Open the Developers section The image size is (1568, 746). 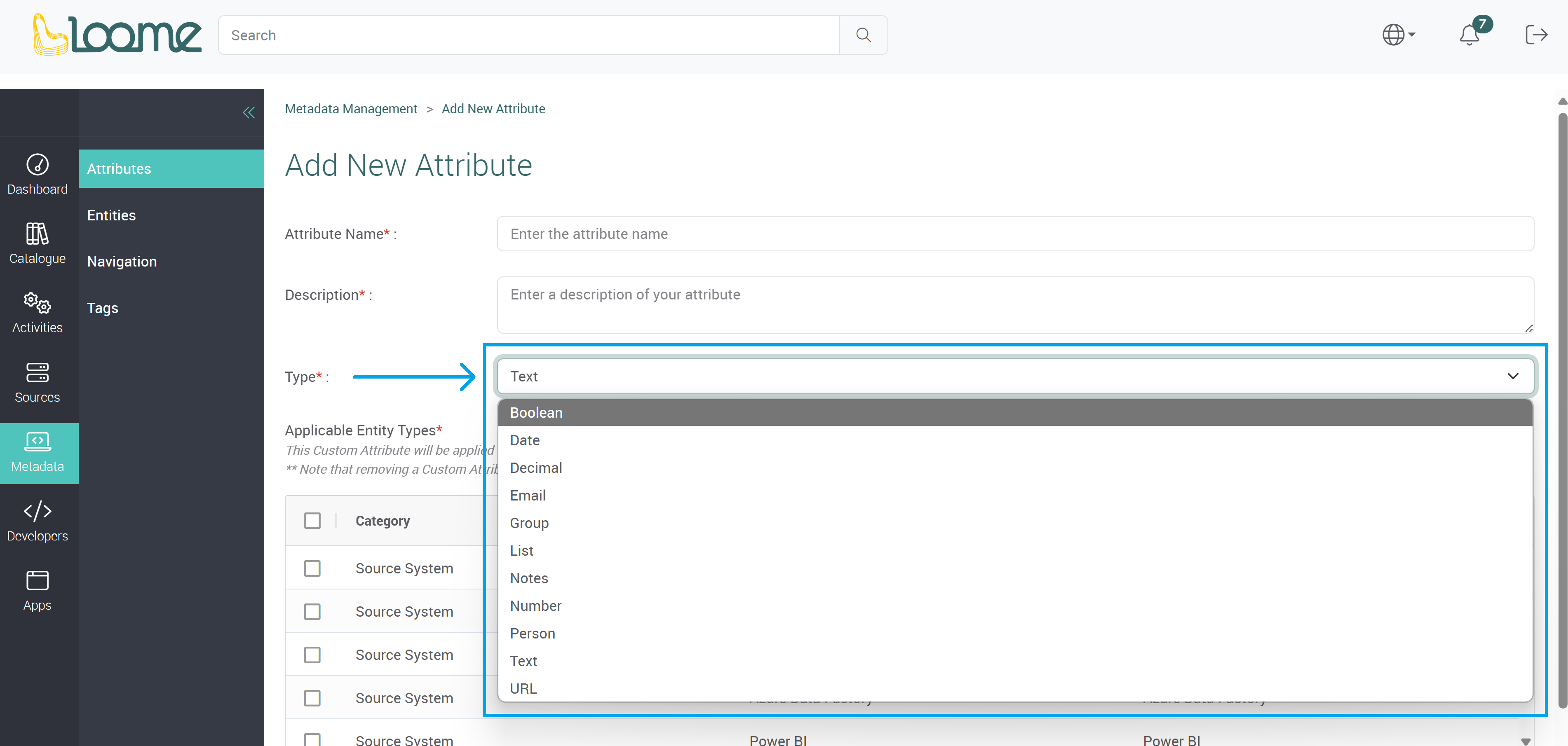pyautogui.click(x=37, y=520)
